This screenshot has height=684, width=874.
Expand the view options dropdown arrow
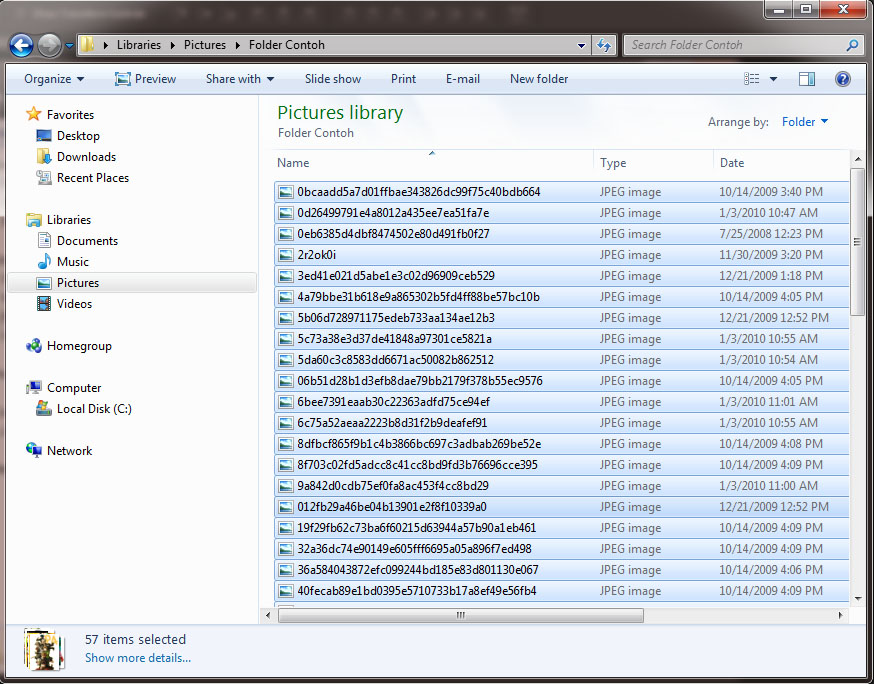(773, 79)
